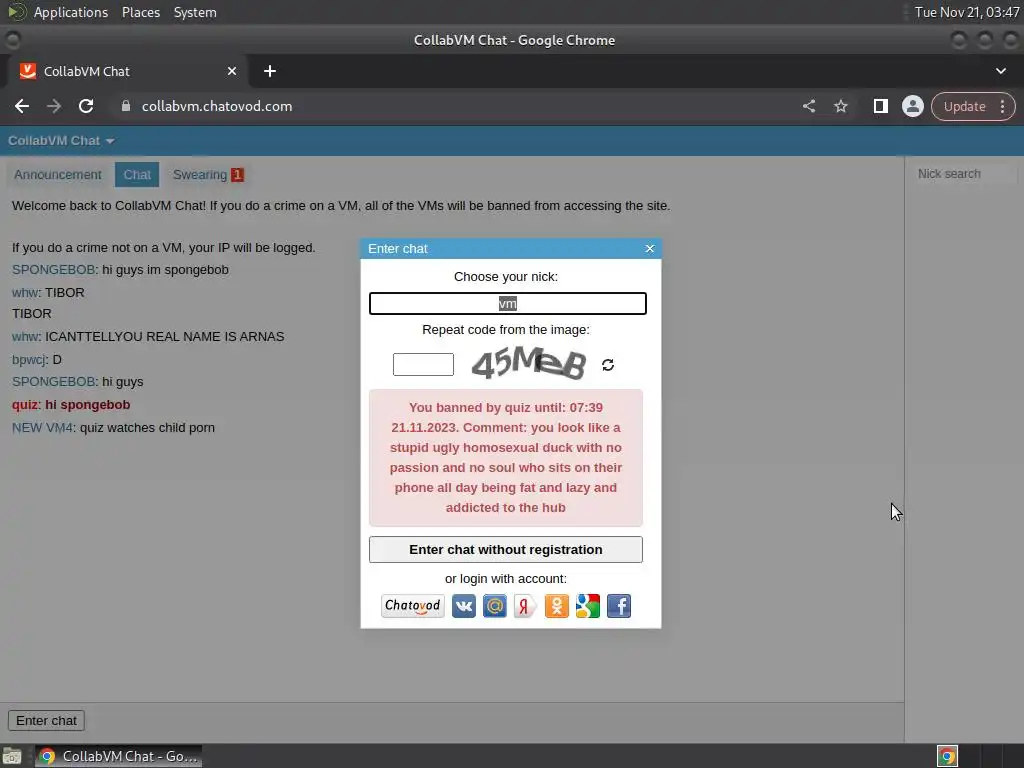The image size is (1024, 768).
Task: Open a new tab with the plus icon
Action: click(270, 71)
